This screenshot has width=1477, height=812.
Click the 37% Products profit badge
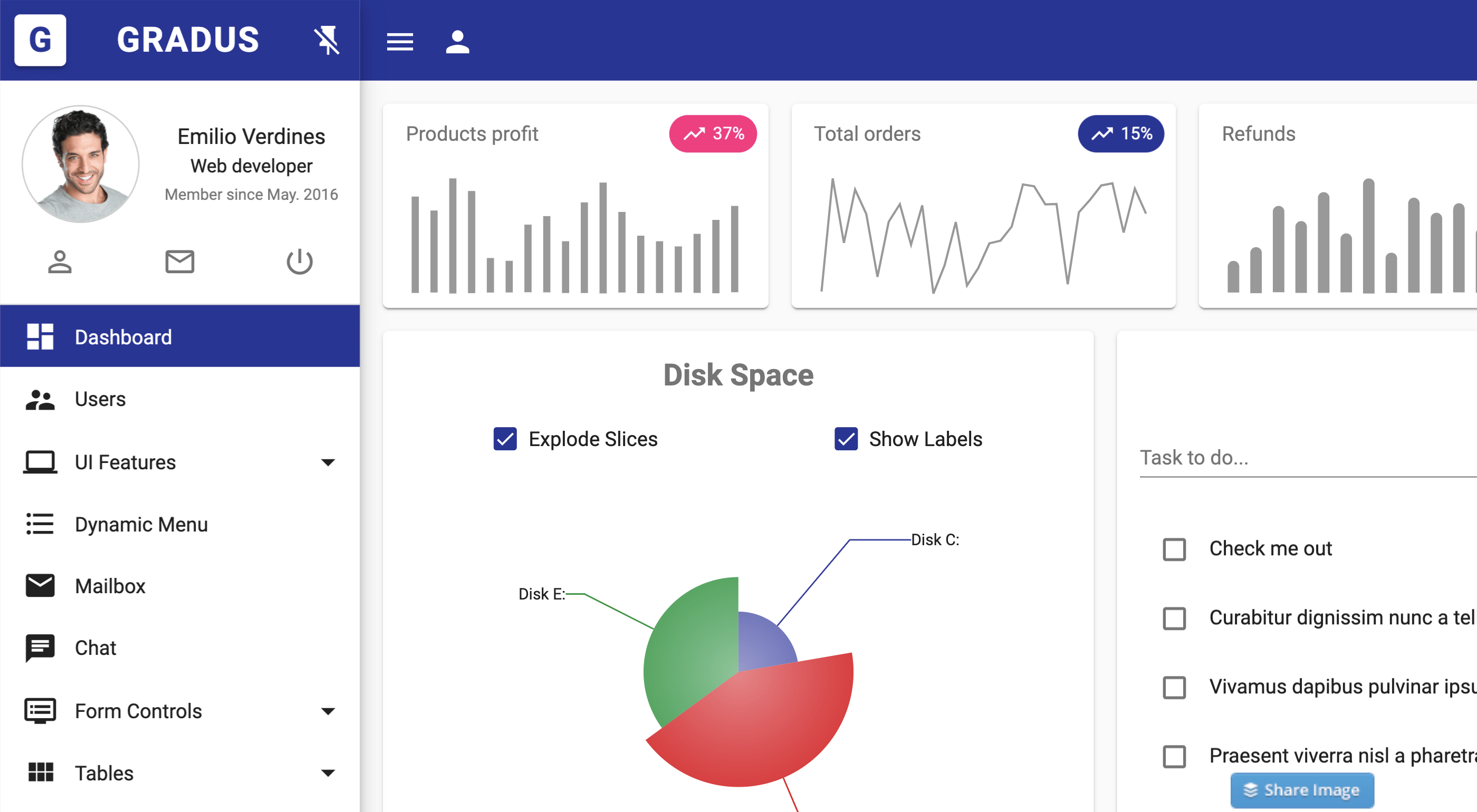713,133
